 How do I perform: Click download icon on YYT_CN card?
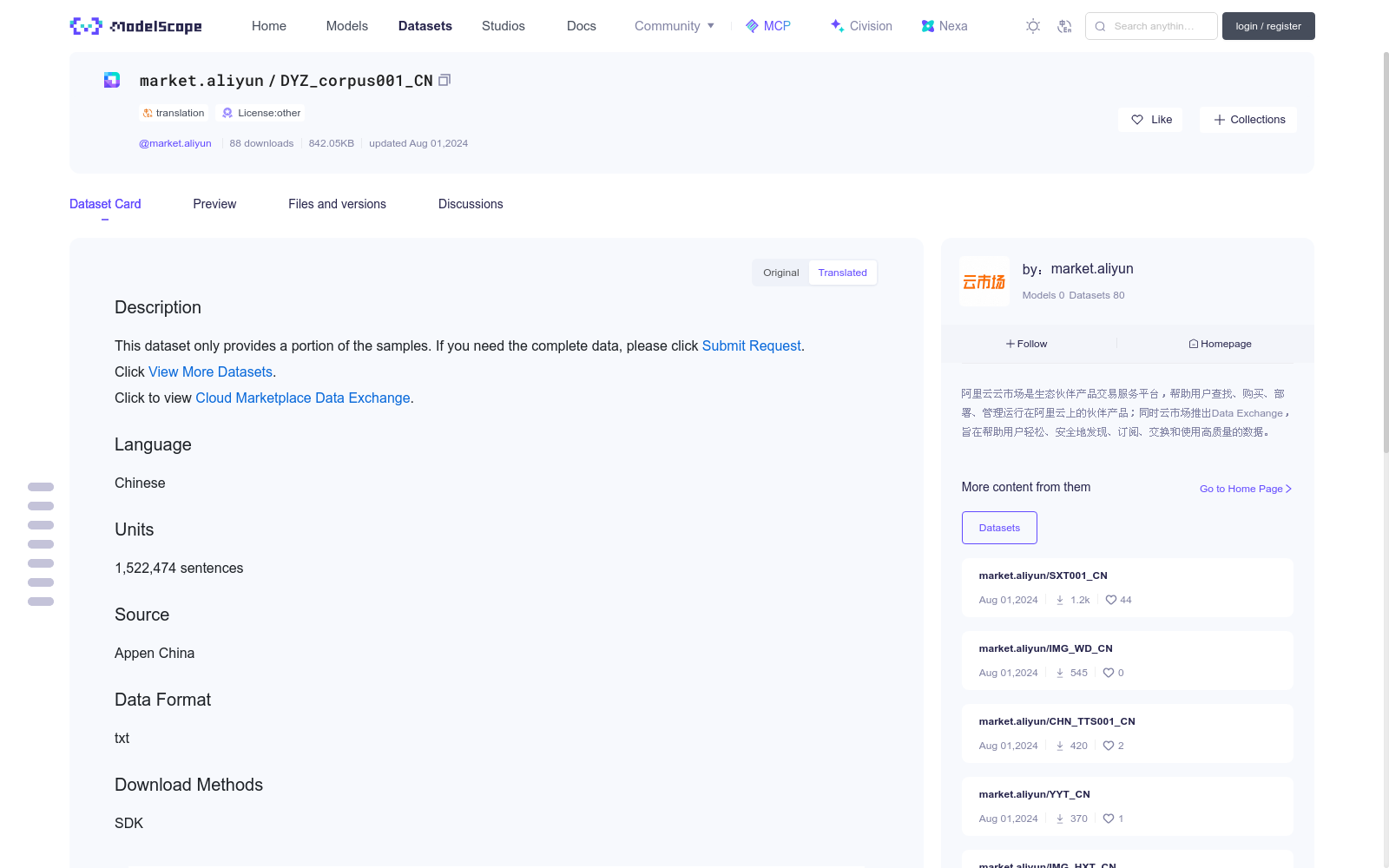[1060, 819]
